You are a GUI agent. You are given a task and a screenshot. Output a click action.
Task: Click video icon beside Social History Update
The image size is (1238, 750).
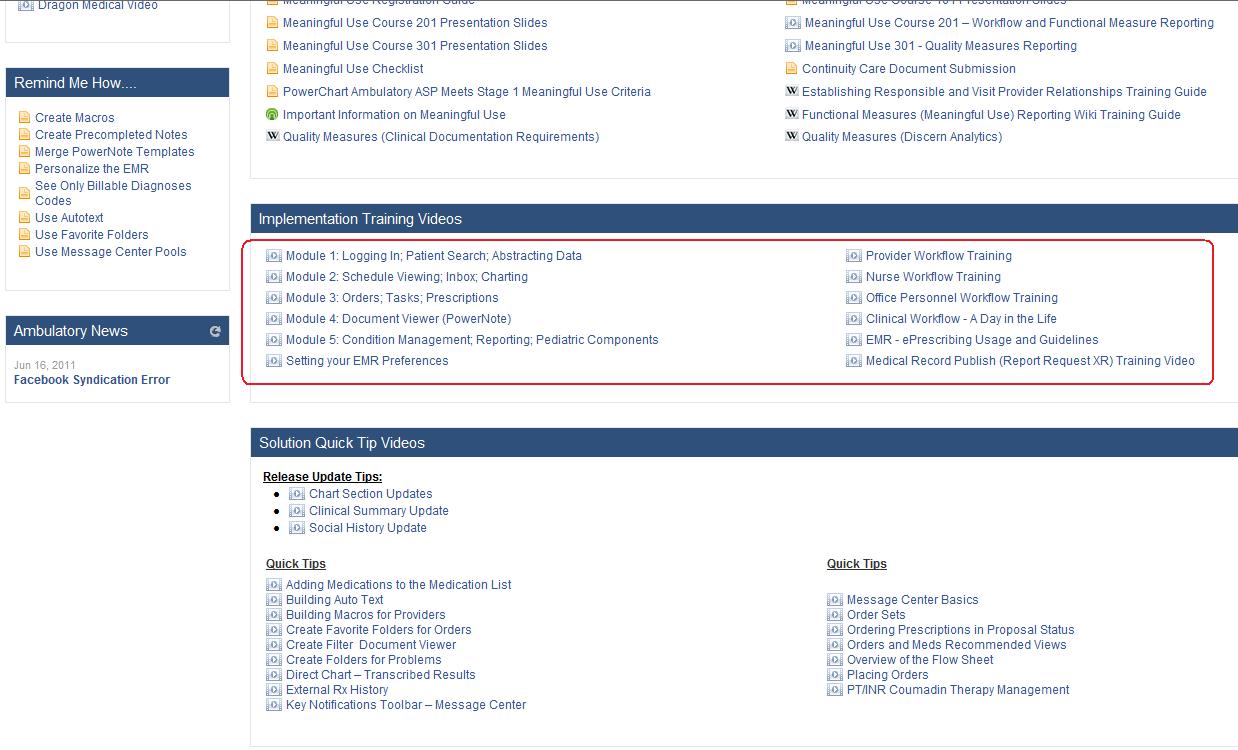pos(297,528)
